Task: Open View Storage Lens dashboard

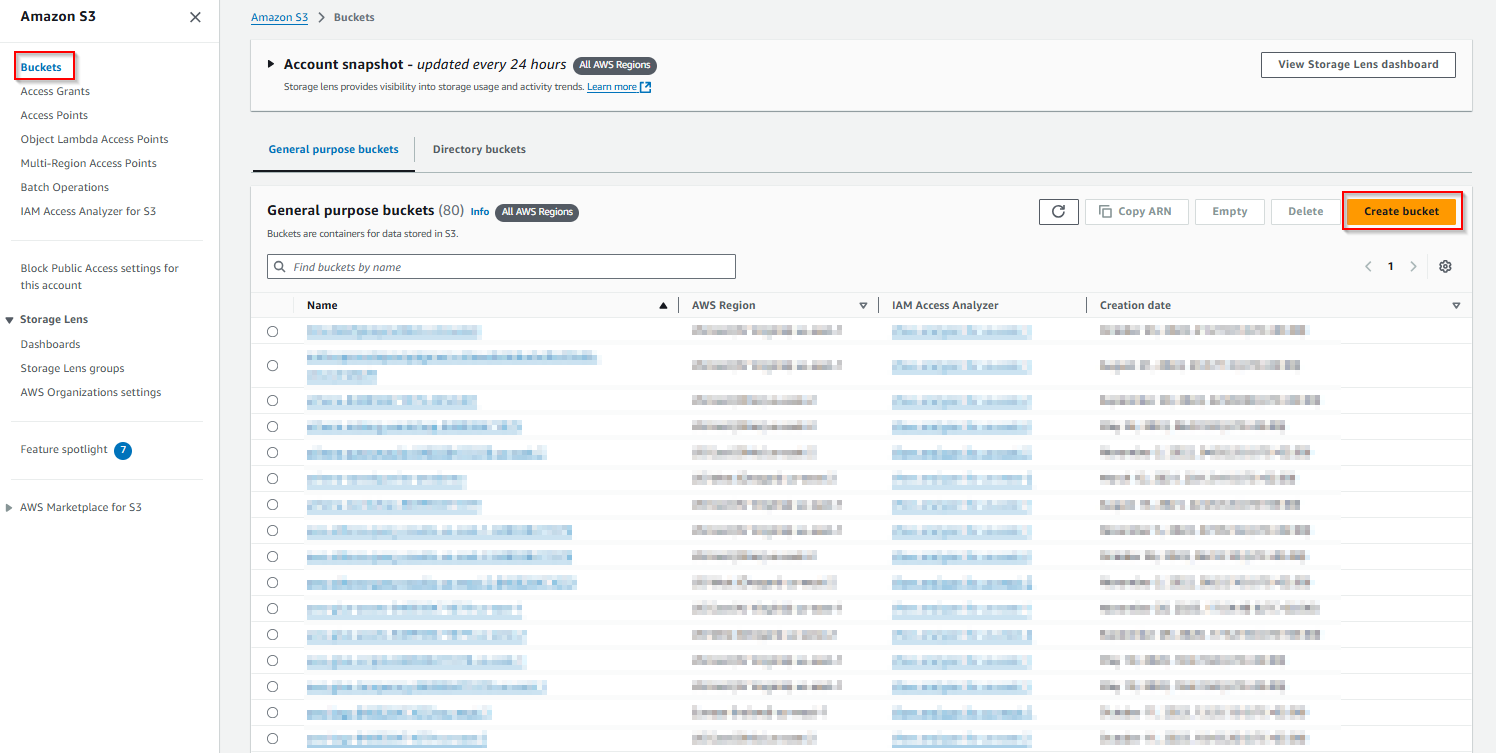Action: tap(1358, 64)
